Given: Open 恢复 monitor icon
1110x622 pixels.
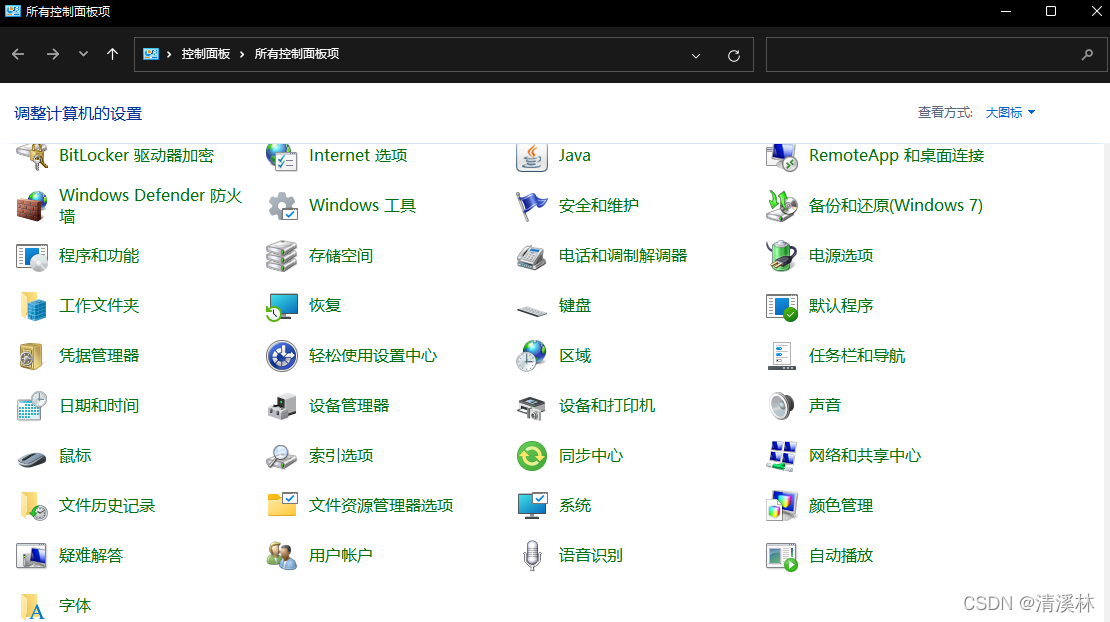Looking at the screenshot, I should (282, 306).
